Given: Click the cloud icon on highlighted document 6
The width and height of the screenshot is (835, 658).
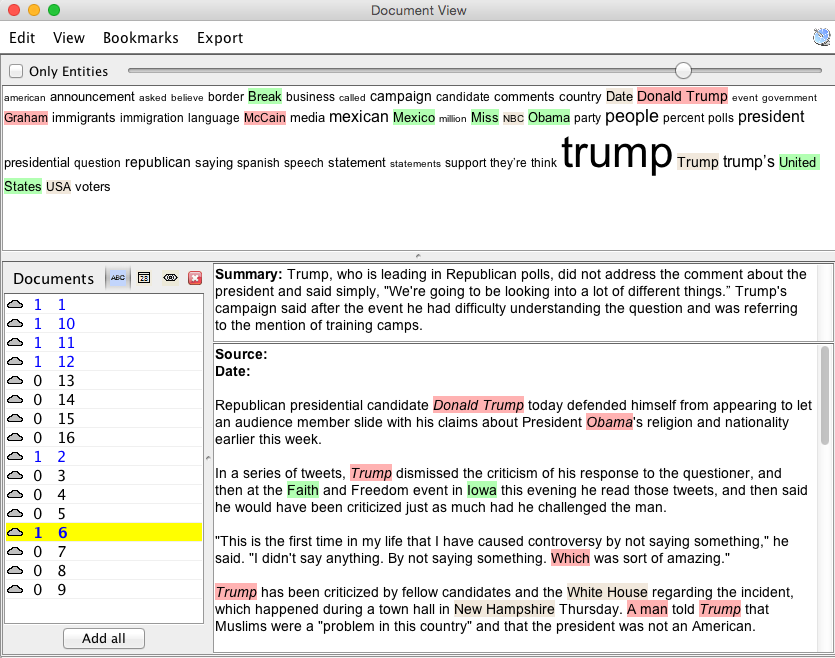Looking at the screenshot, I should click(x=15, y=532).
